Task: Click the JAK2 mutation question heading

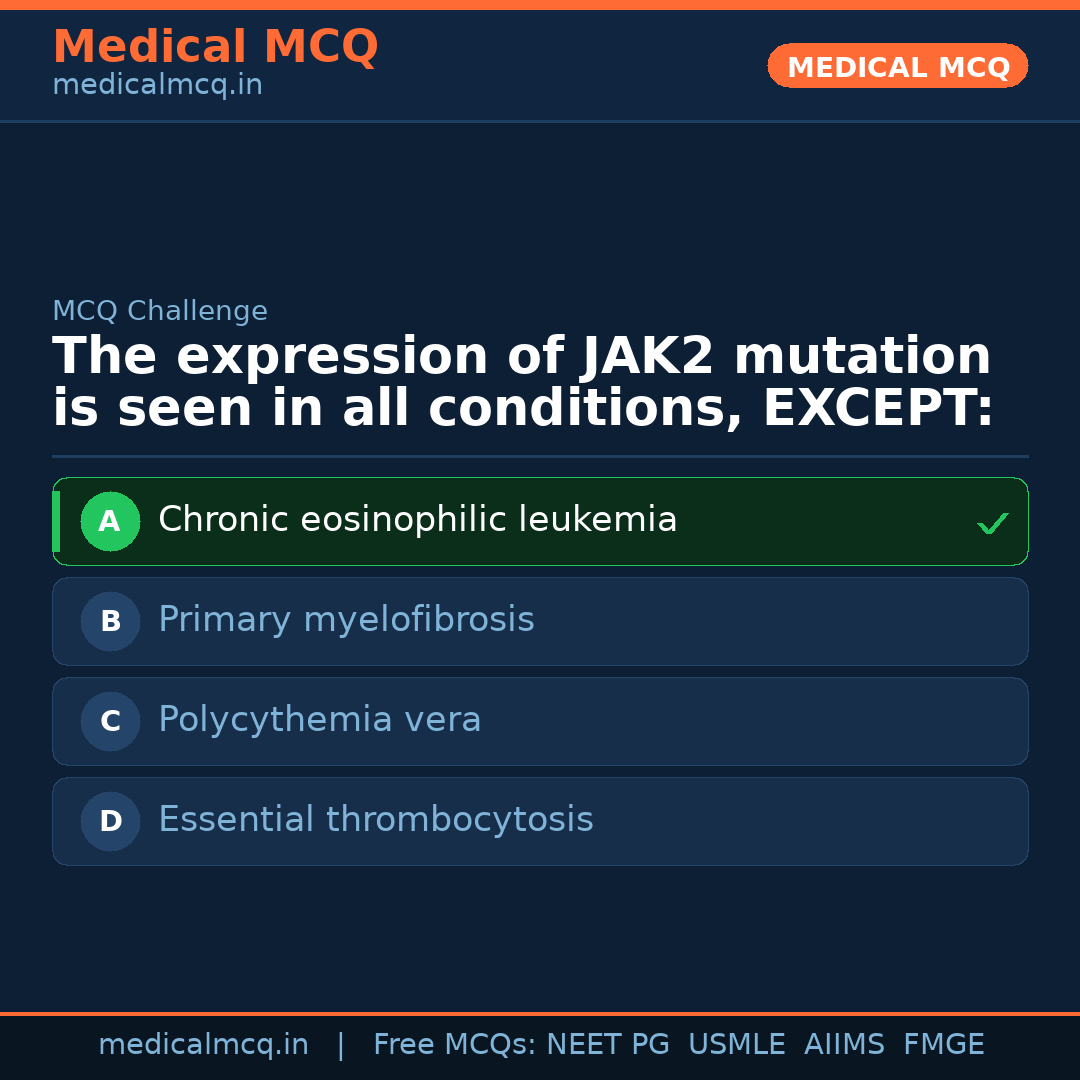Action: [522, 383]
